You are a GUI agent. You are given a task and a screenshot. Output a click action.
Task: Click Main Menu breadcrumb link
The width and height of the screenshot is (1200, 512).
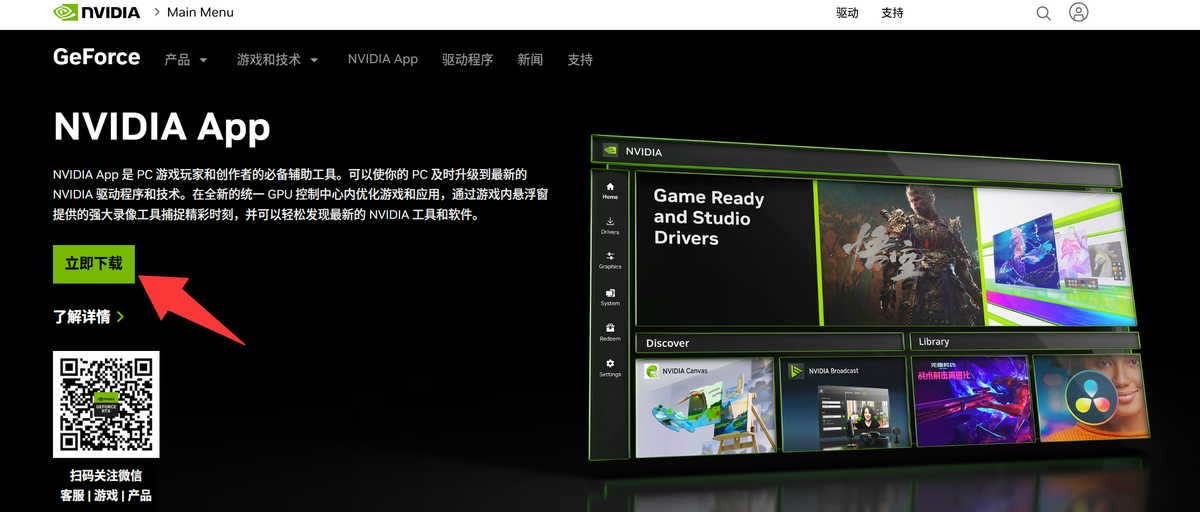[201, 13]
